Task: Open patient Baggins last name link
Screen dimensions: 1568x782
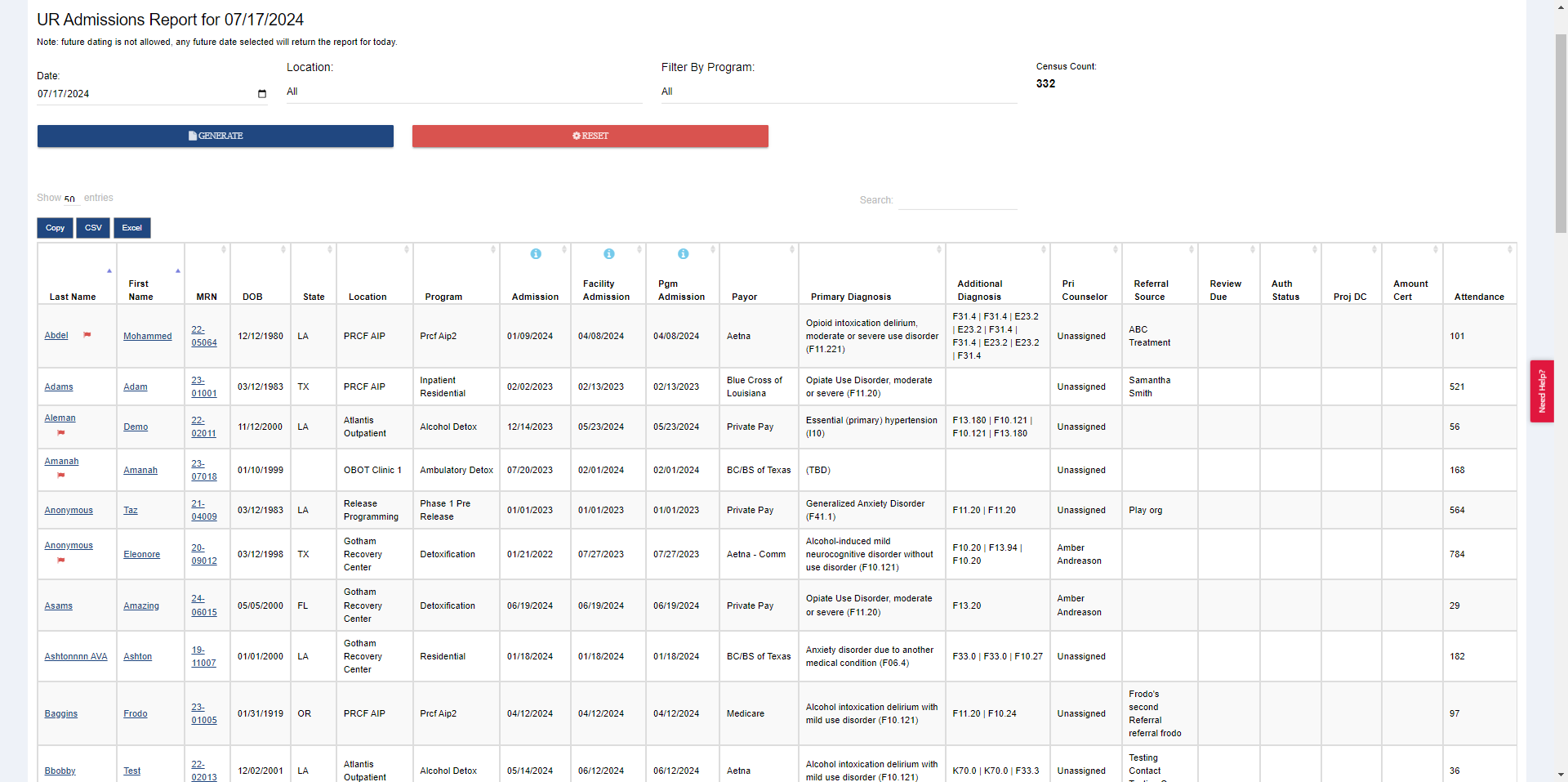Action: [x=61, y=713]
